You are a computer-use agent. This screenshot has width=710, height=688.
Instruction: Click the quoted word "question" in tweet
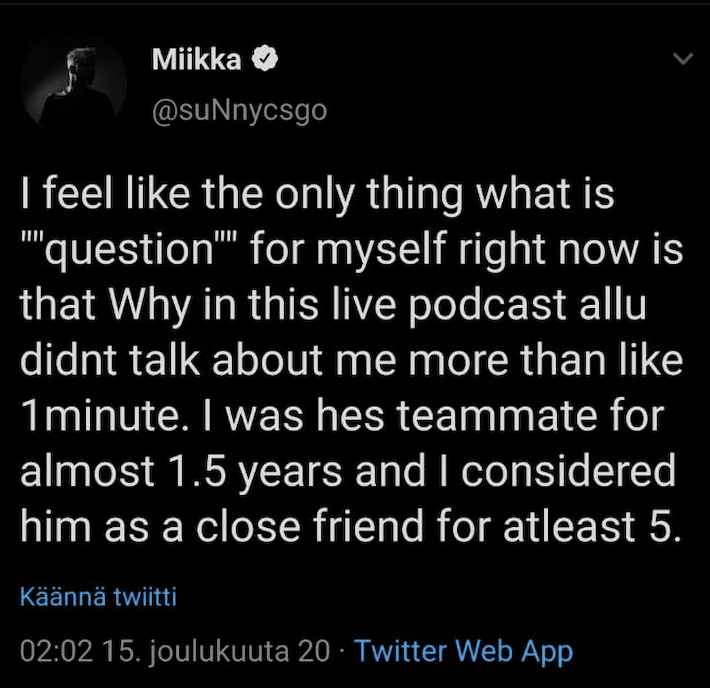pos(129,250)
